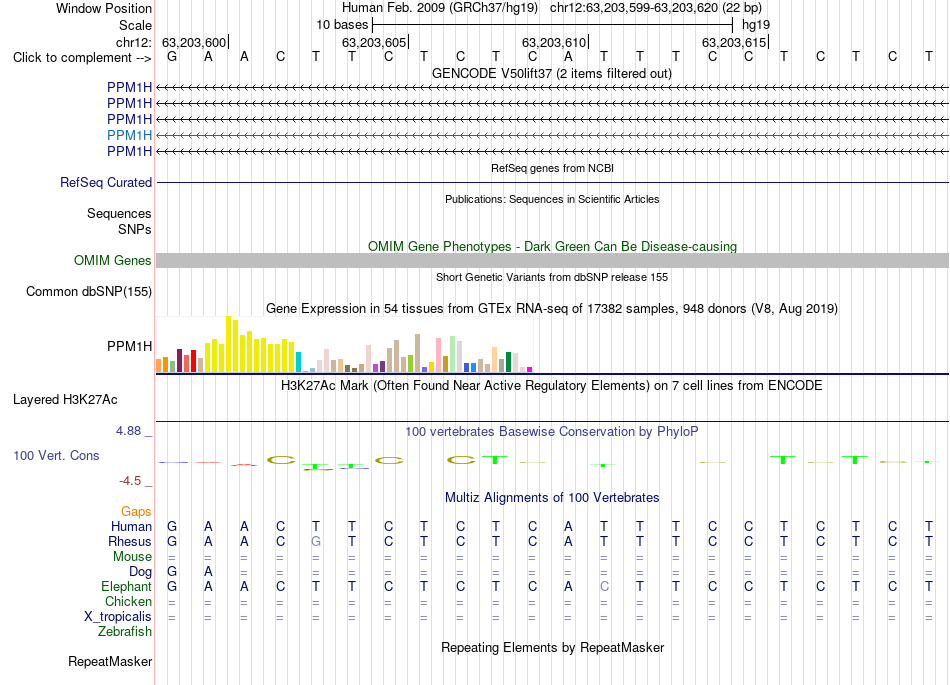The image size is (950, 685).
Task: Select the Zebrafish alignment row label
Action: pyautogui.click(x=125, y=632)
